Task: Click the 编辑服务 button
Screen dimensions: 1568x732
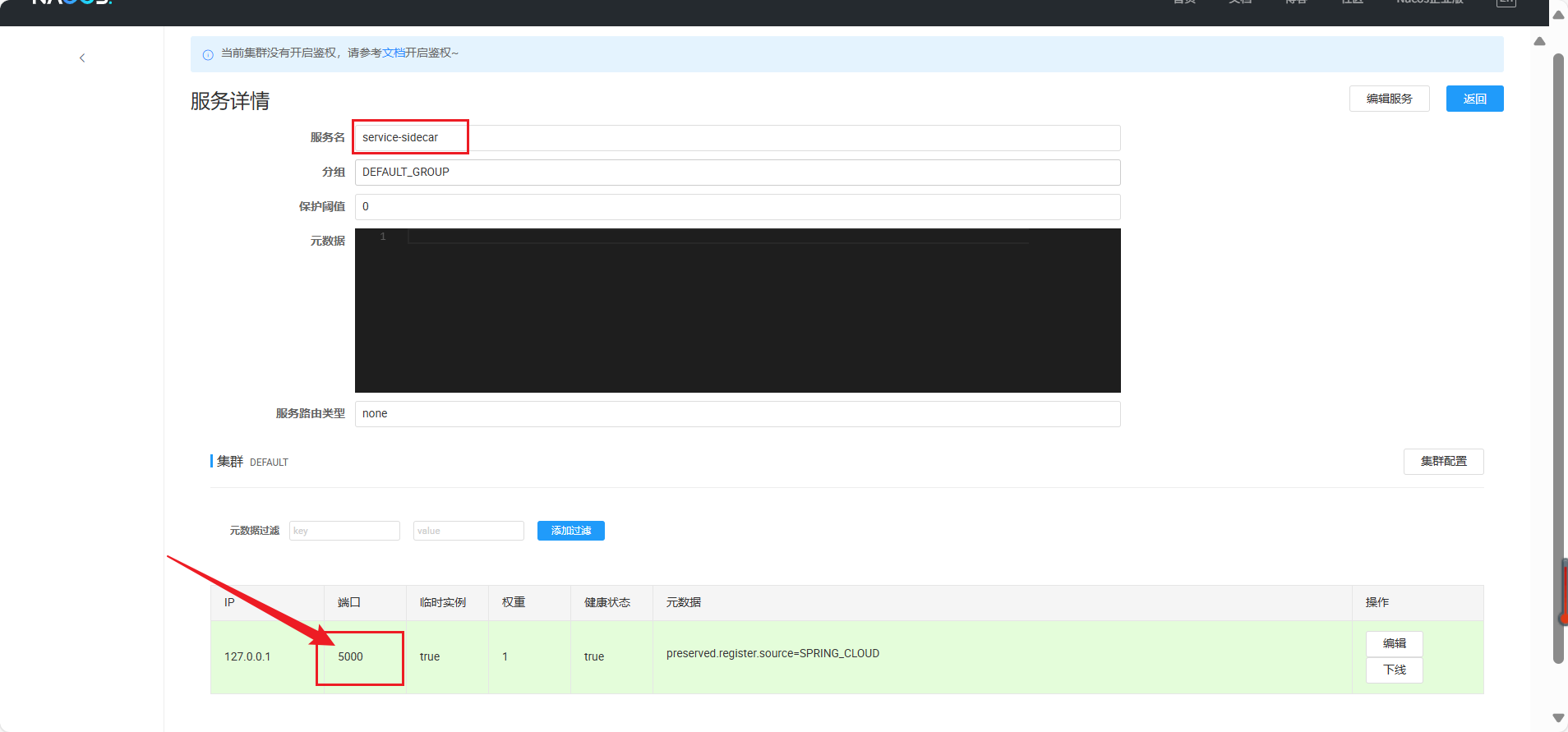Action: (1389, 99)
